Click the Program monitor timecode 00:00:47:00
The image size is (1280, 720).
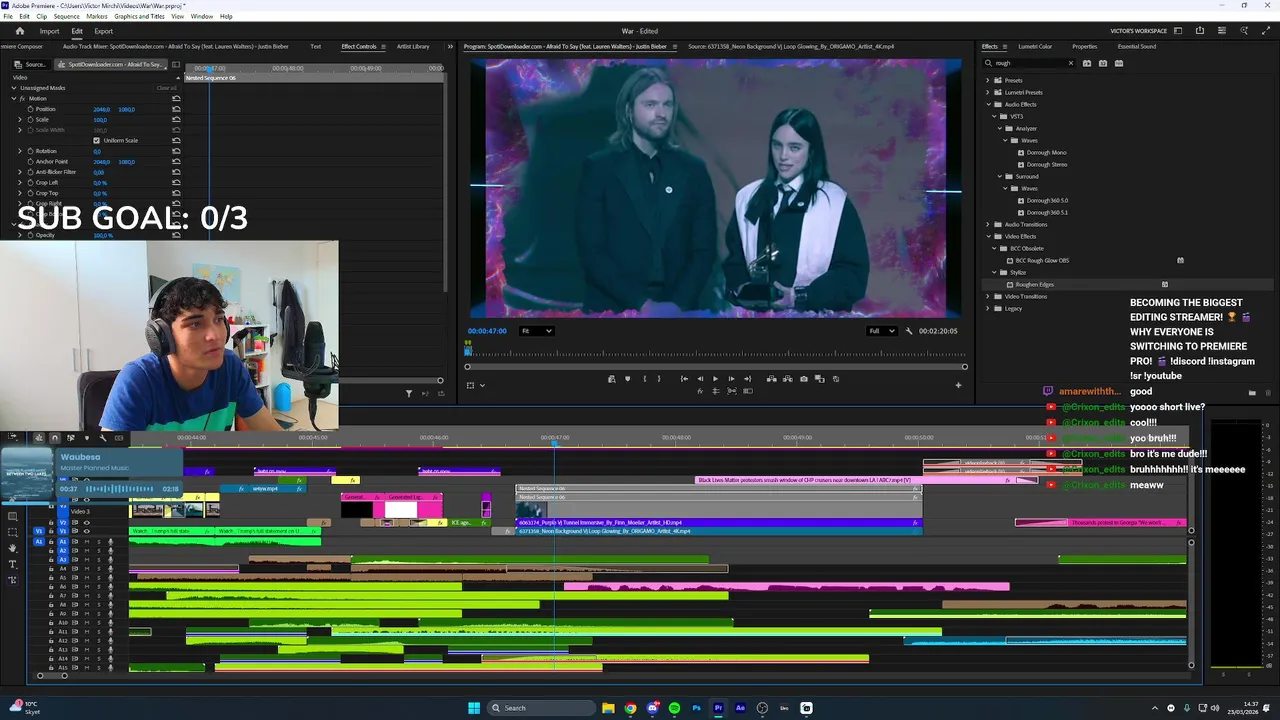click(x=487, y=331)
